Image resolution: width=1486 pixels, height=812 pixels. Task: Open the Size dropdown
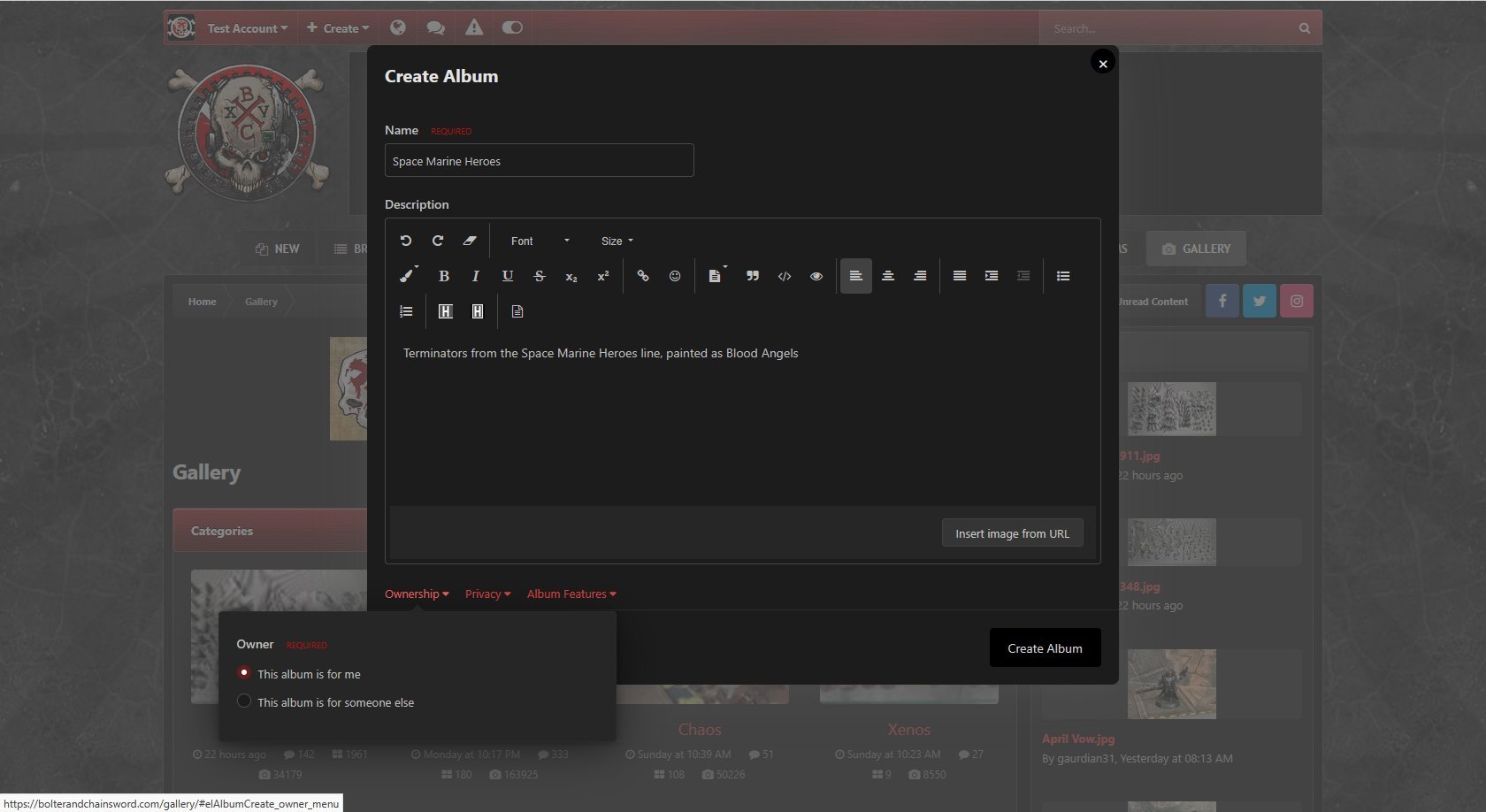(617, 241)
